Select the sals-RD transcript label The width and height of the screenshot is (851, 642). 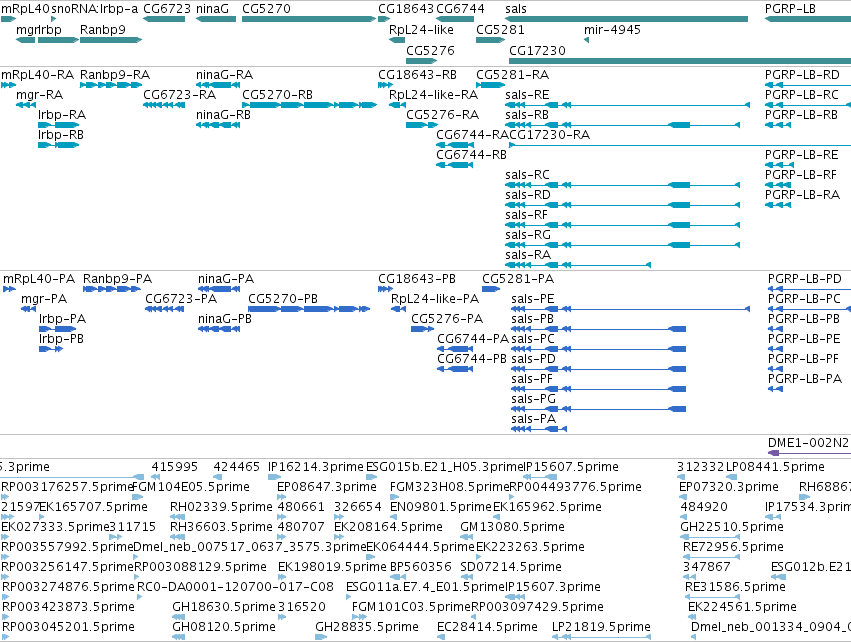pos(528,195)
